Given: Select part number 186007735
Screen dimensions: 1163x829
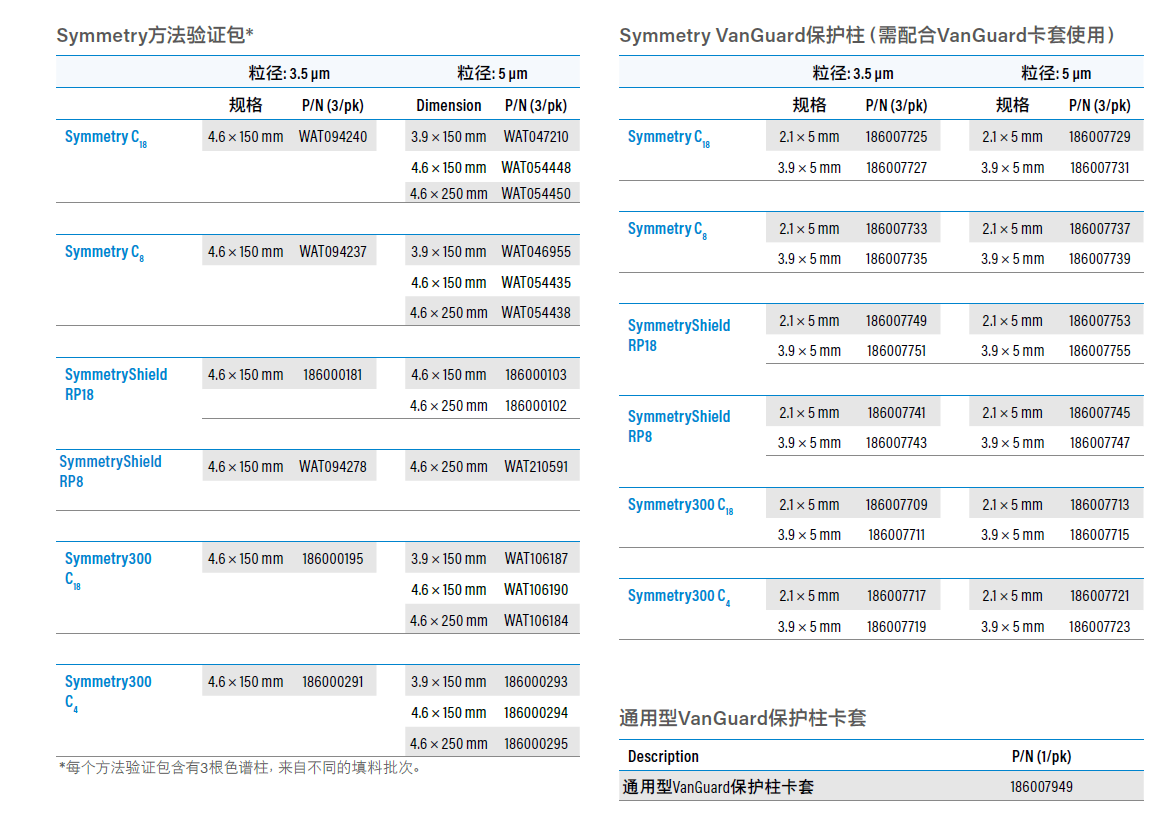Looking at the screenshot, I should pyautogui.click(x=896, y=260).
